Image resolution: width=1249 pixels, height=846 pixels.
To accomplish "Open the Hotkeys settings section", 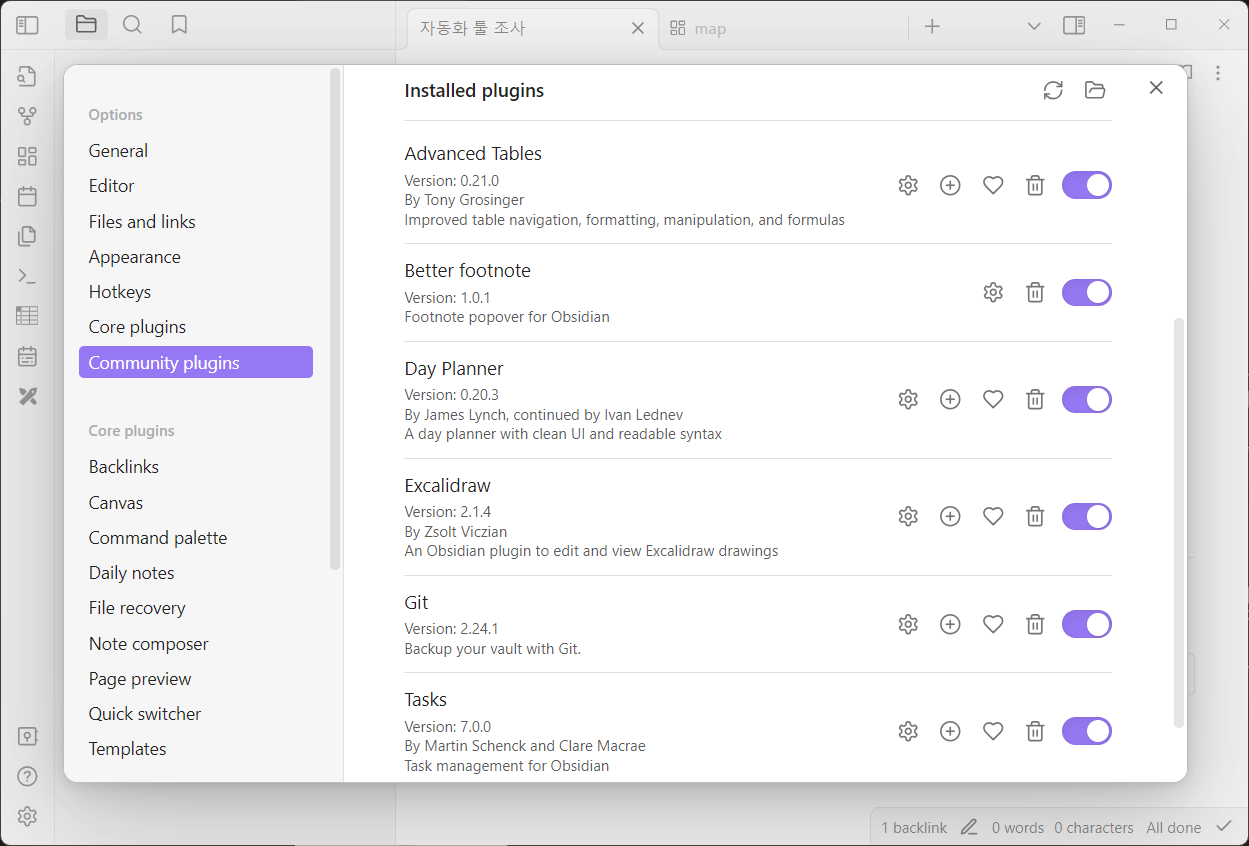I will 196,292.
